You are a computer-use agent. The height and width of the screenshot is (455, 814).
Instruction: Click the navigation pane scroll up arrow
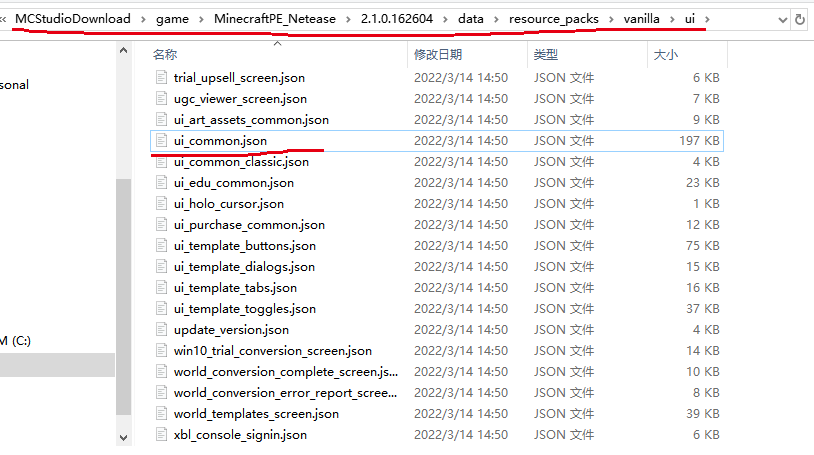(x=124, y=51)
